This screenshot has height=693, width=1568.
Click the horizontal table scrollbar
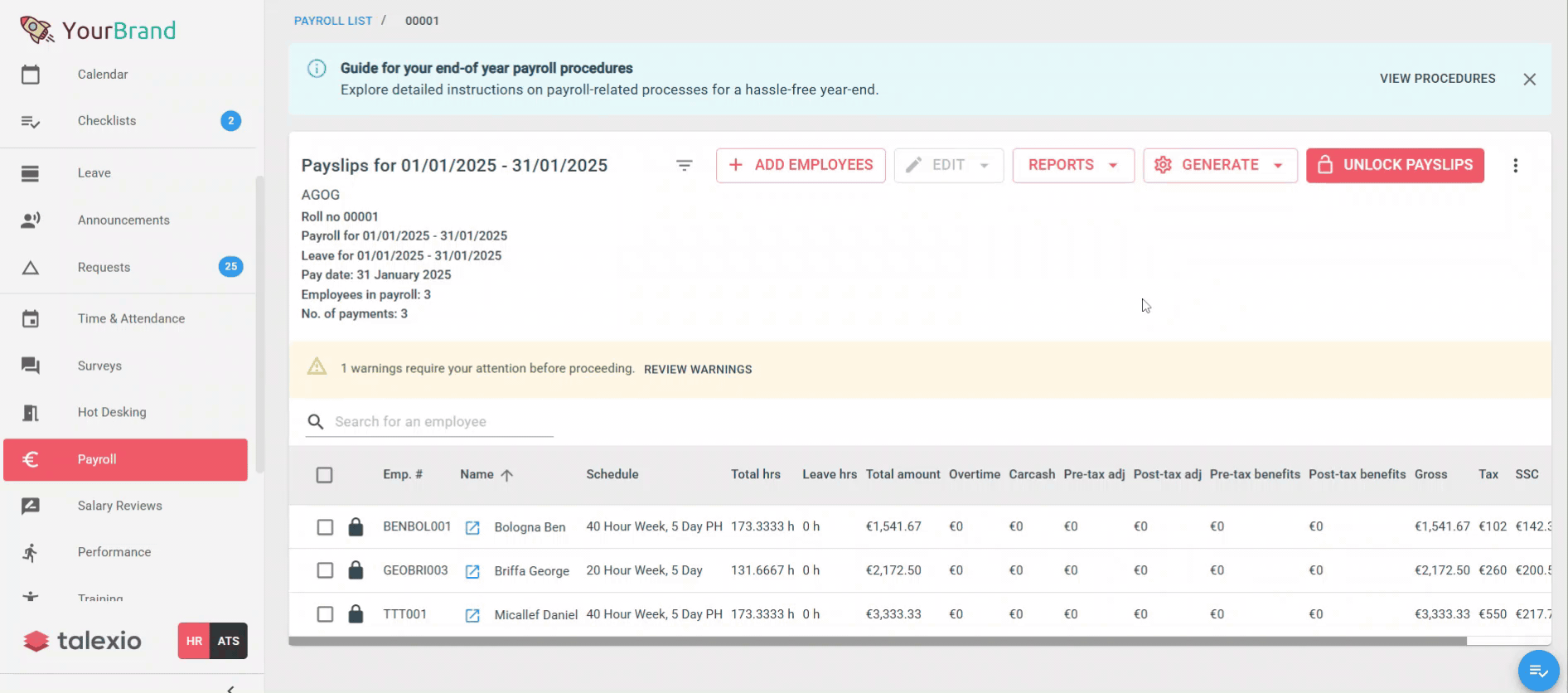(x=878, y=641)
